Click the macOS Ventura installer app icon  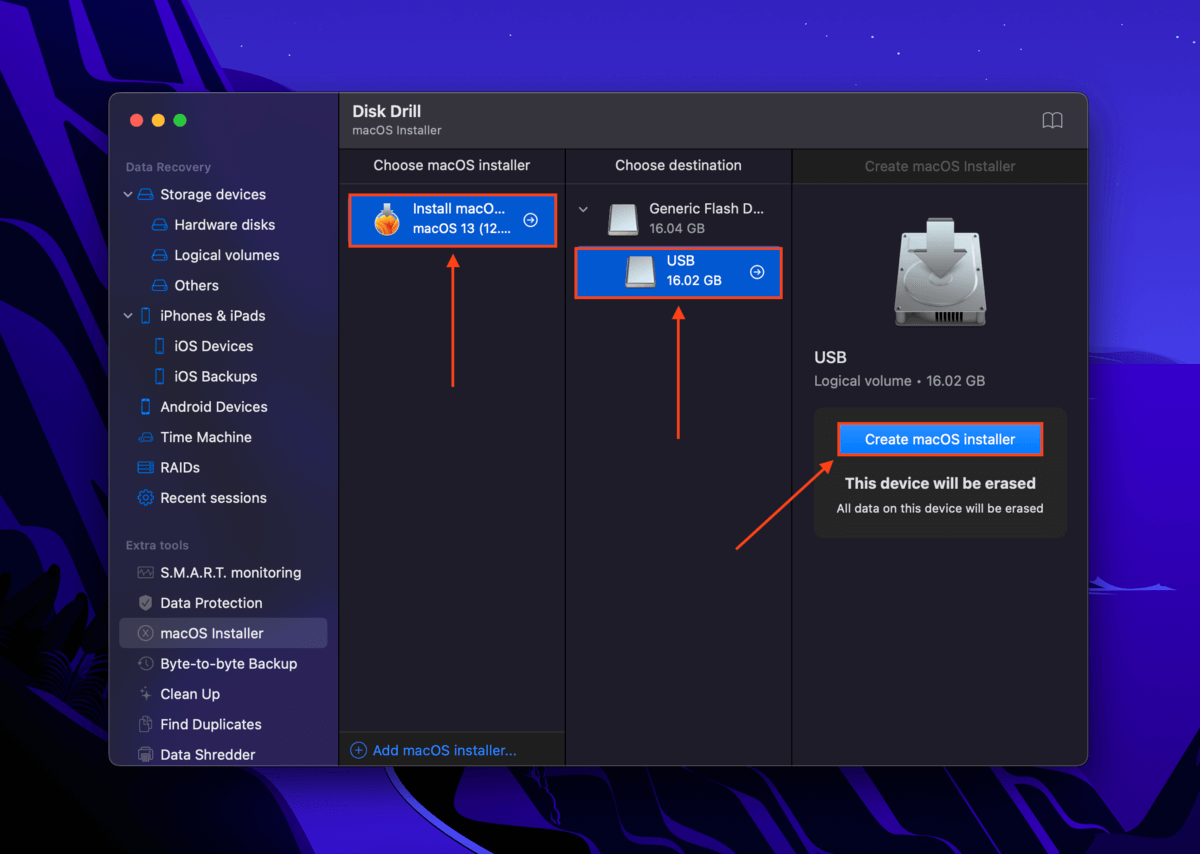tap(387, 219)
